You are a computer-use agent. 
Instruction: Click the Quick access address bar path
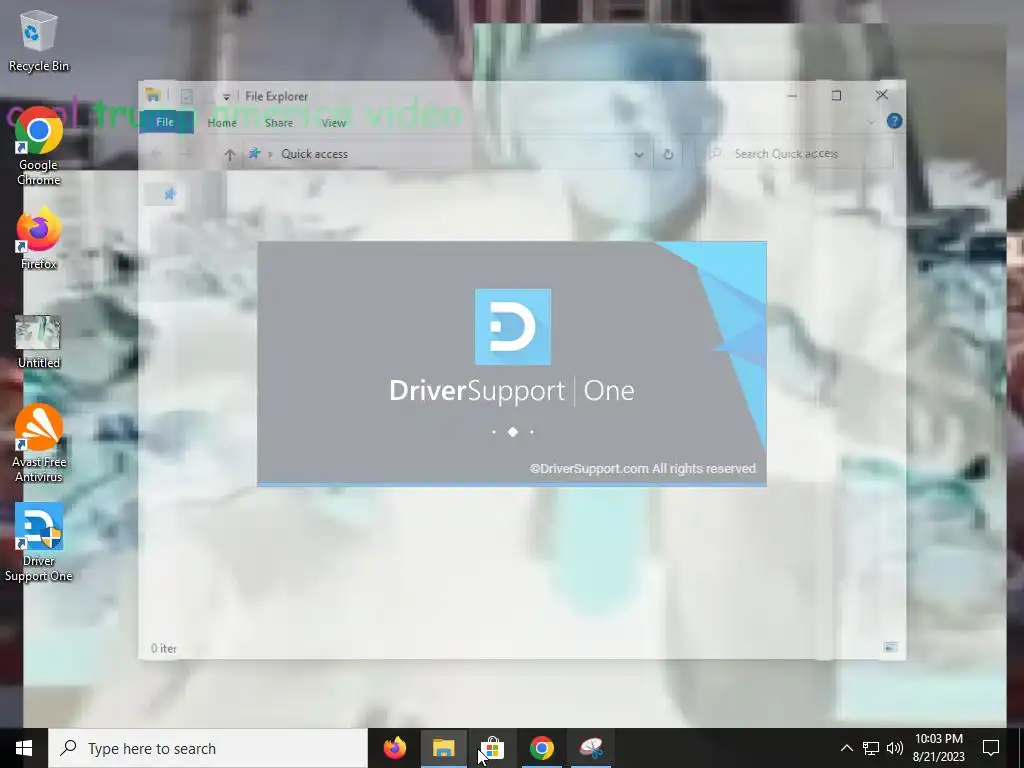pos(314,154)
